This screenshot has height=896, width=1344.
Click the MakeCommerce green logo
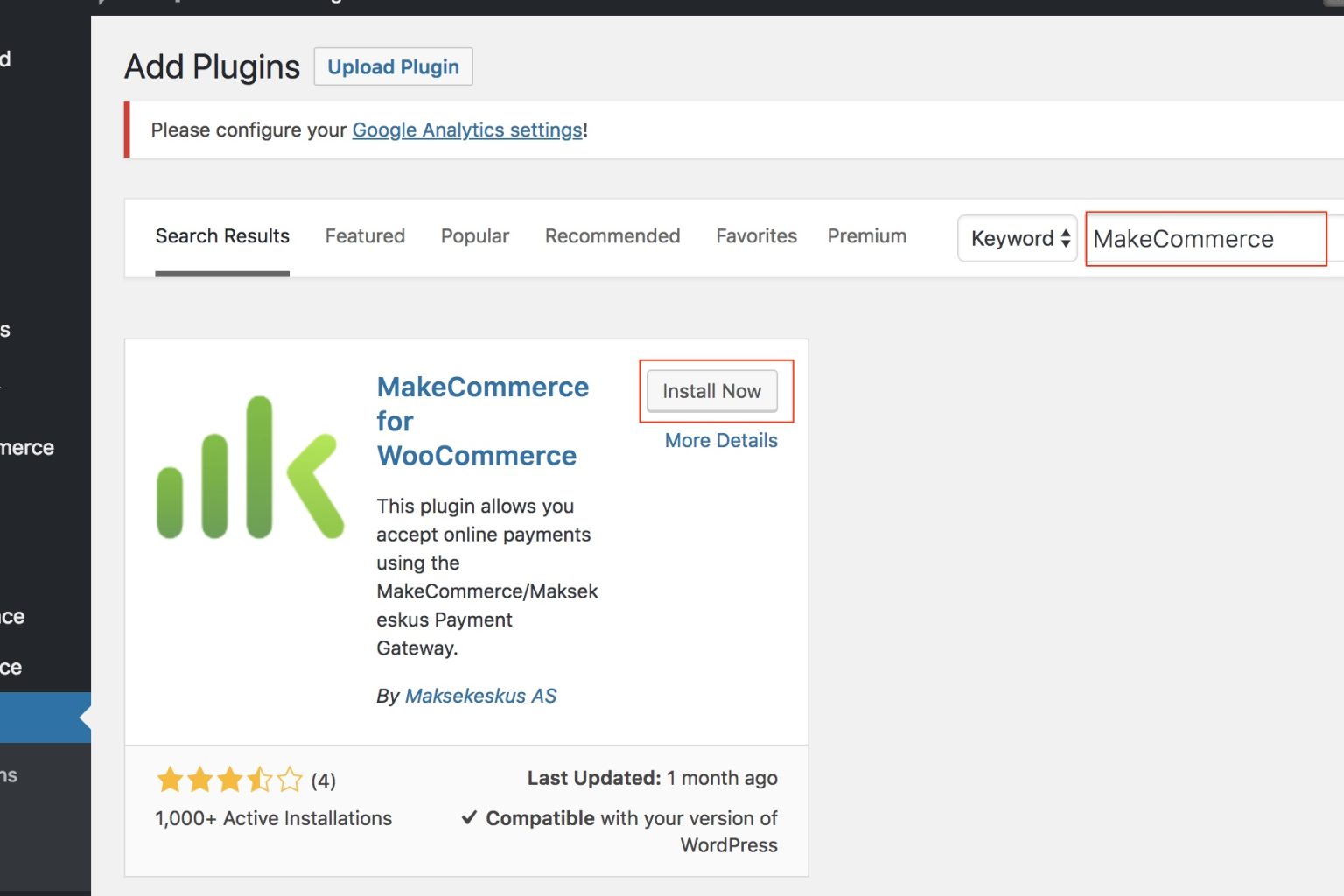click(x=251, y=468)
